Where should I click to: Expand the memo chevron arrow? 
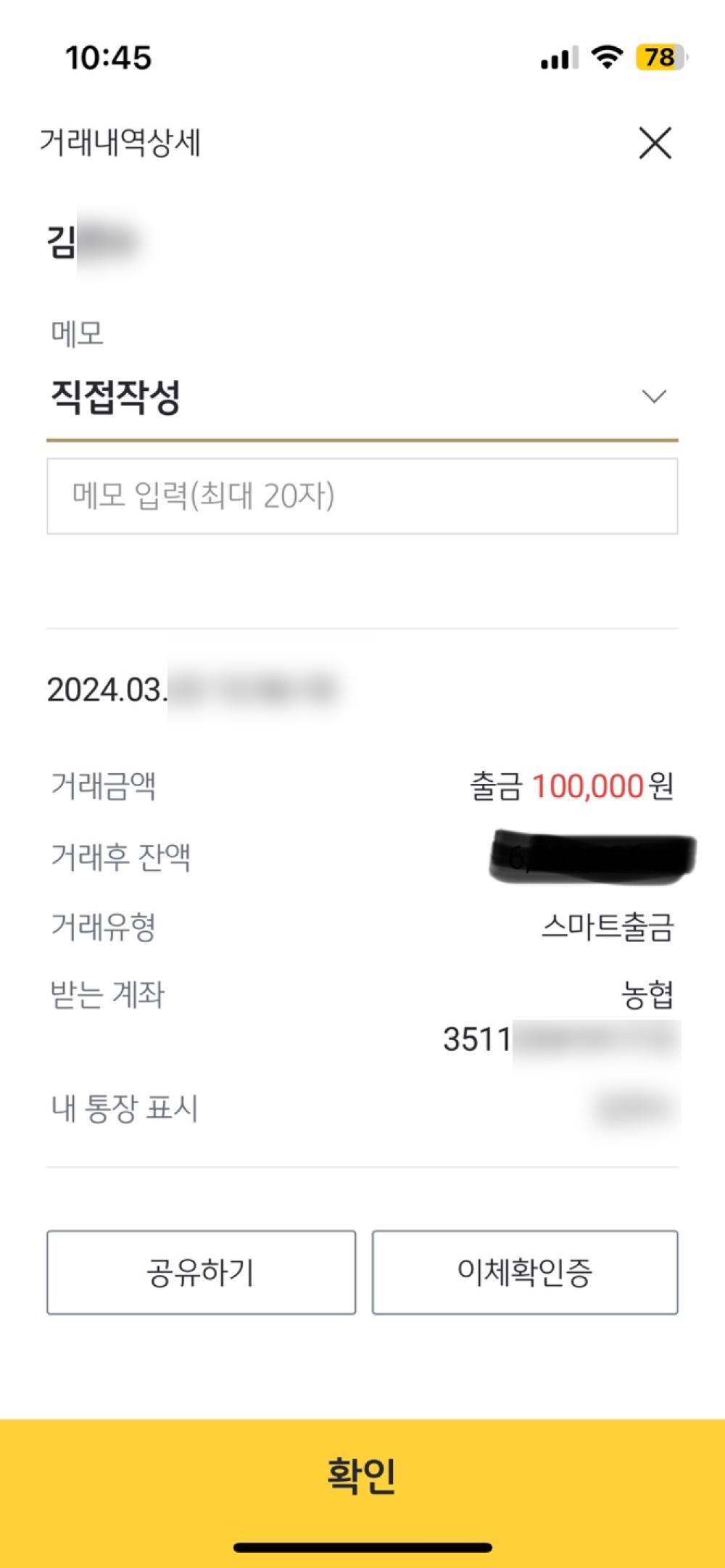coord(654,396)
